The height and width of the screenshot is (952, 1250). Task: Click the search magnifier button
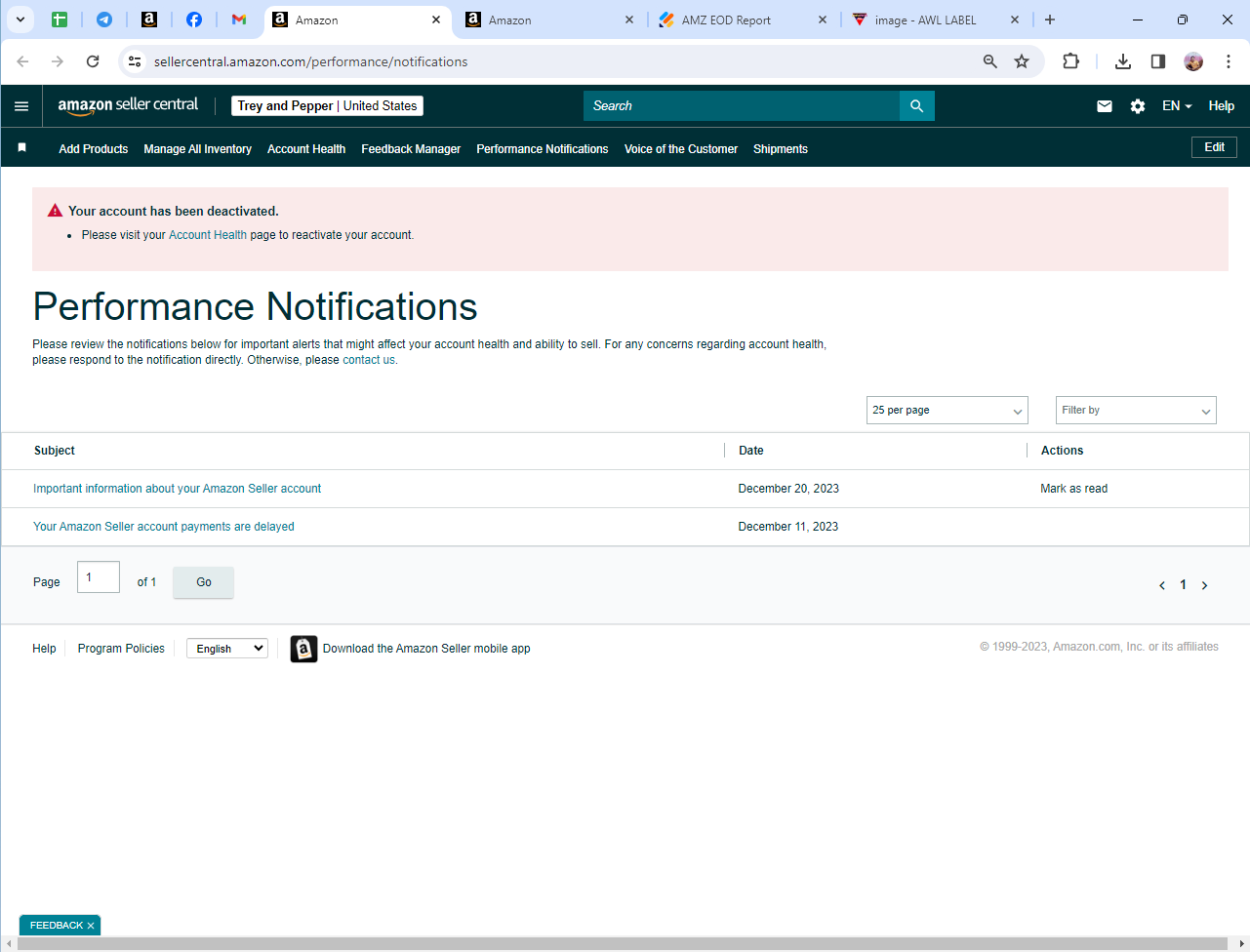[916, 106]
